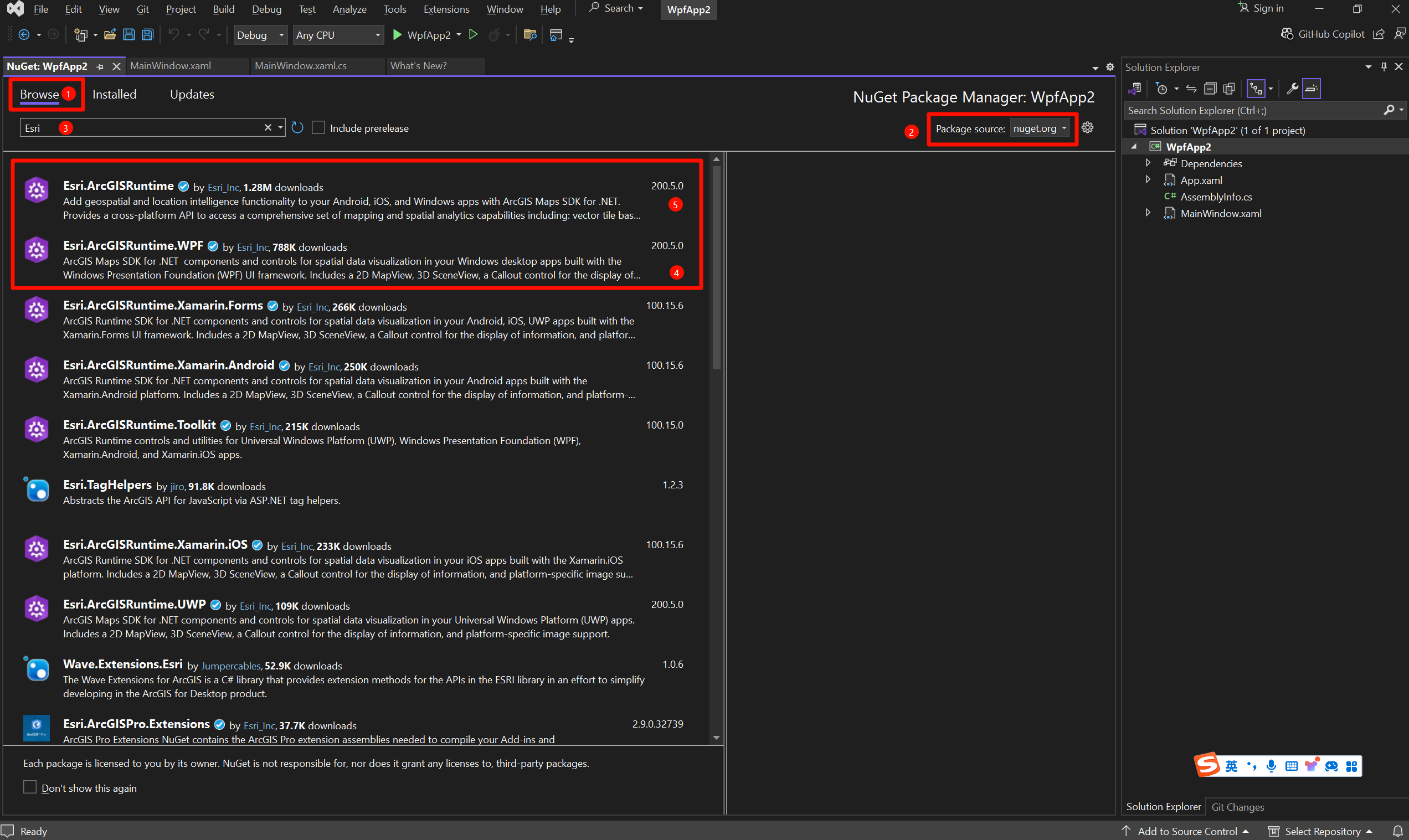Select the Esri.ArcGISRuntime.Toolkit package

point(356,439)
